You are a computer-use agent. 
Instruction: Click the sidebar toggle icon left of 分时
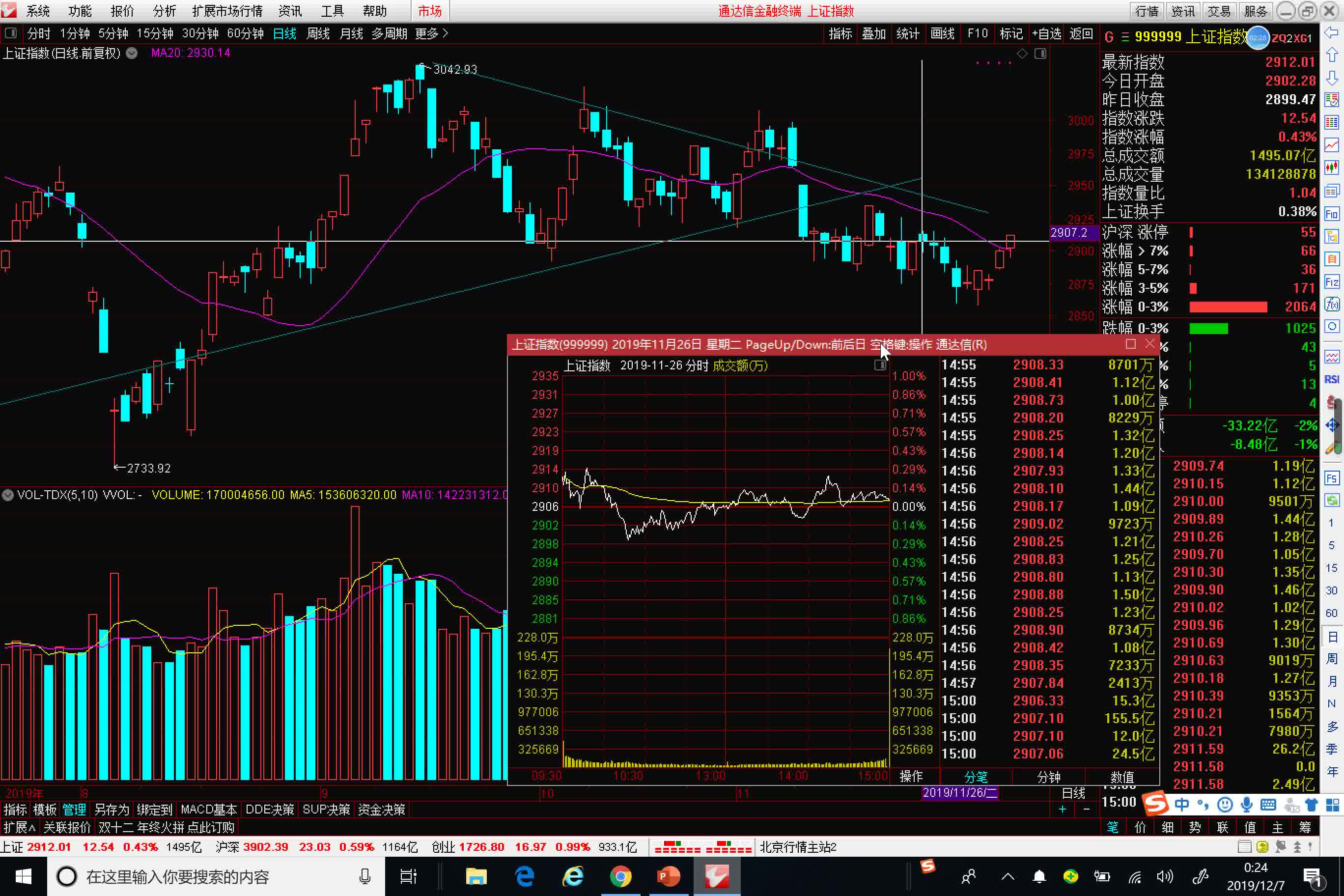pyautogui.click(x=11, y=33)
